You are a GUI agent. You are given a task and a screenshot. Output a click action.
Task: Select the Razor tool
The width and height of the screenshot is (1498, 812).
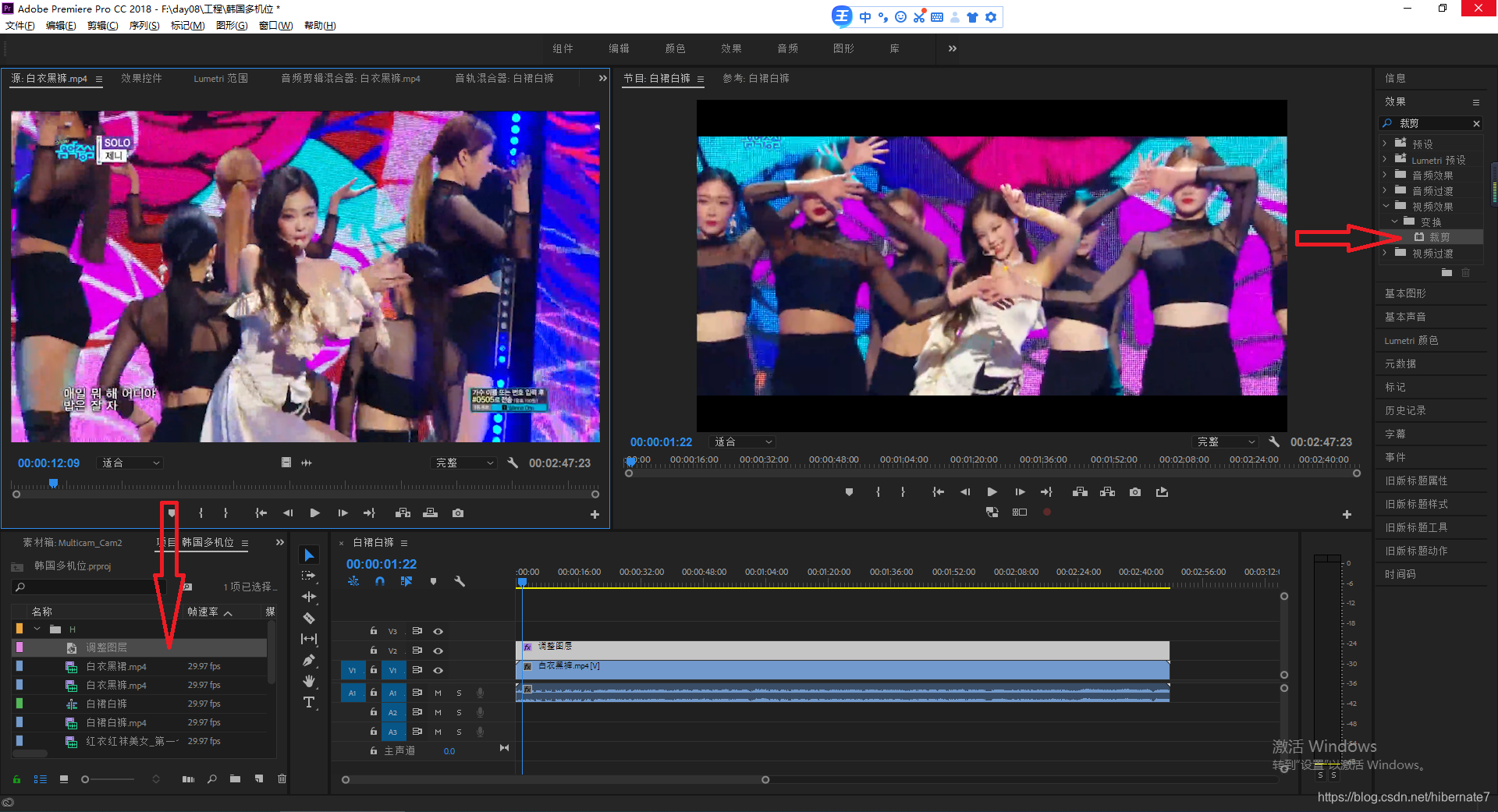pyautogui.click(x=309, y=618)
